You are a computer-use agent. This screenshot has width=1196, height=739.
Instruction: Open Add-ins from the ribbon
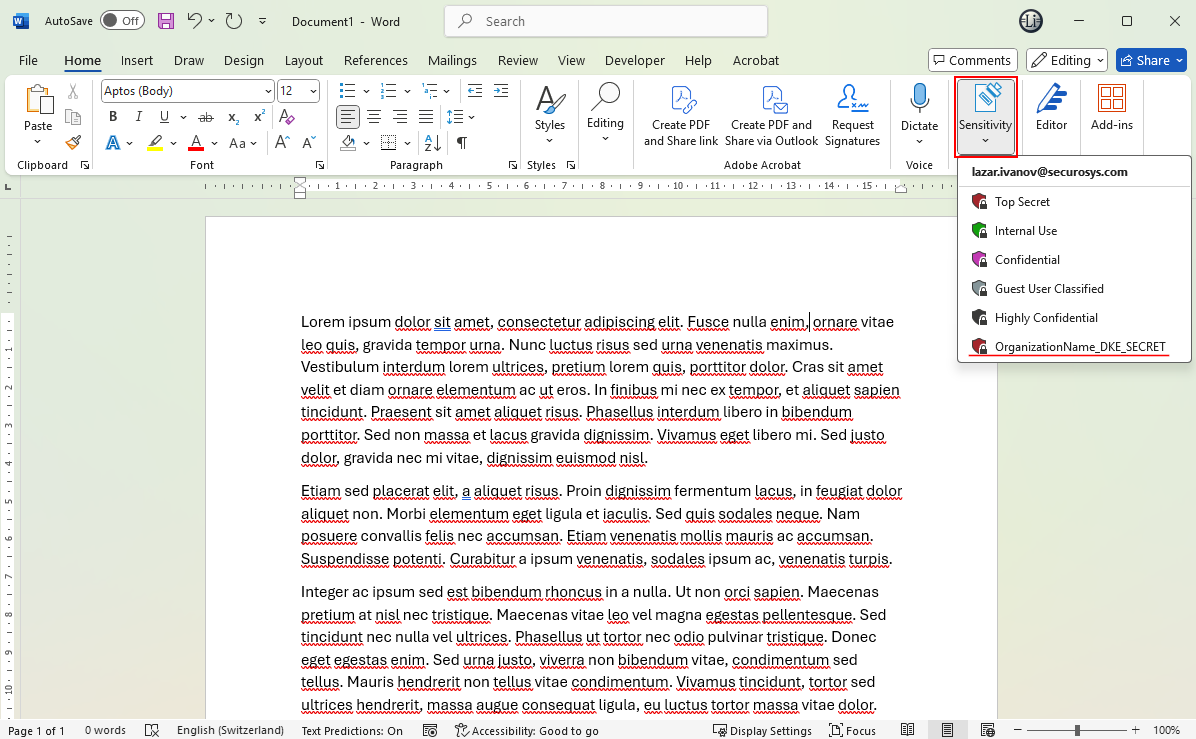coord(1111,109)
